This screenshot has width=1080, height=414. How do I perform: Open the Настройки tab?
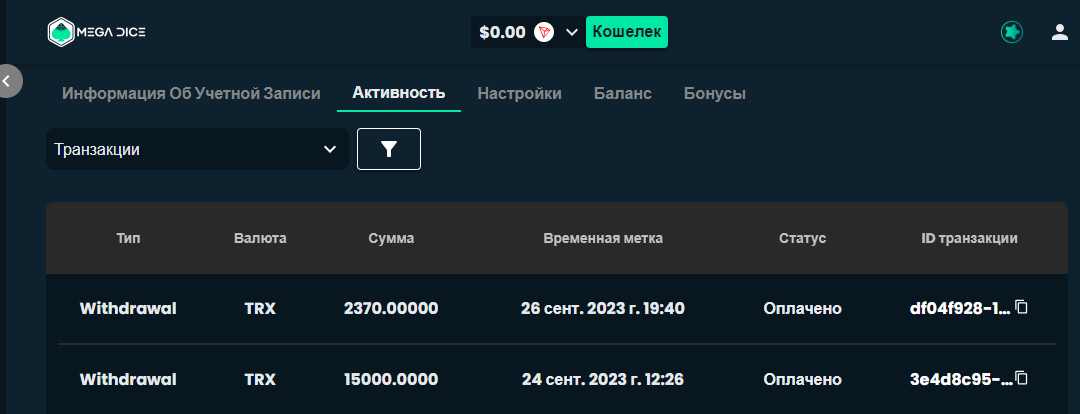(519, 93)
